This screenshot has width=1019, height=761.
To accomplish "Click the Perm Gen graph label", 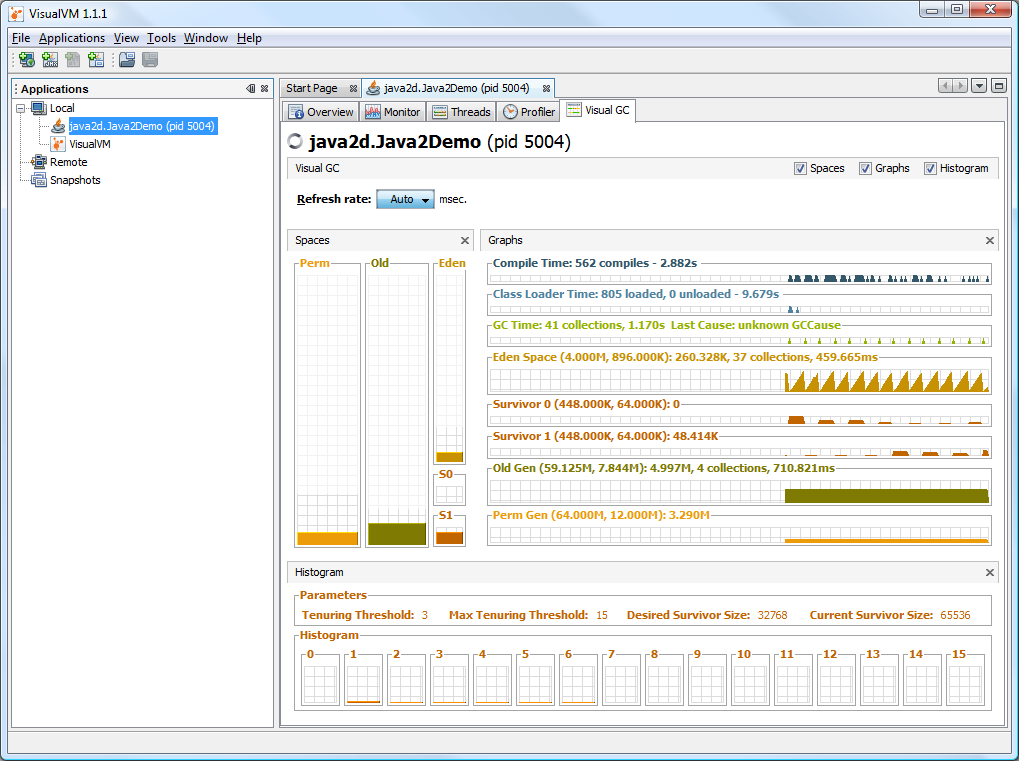I will (600, 515).
